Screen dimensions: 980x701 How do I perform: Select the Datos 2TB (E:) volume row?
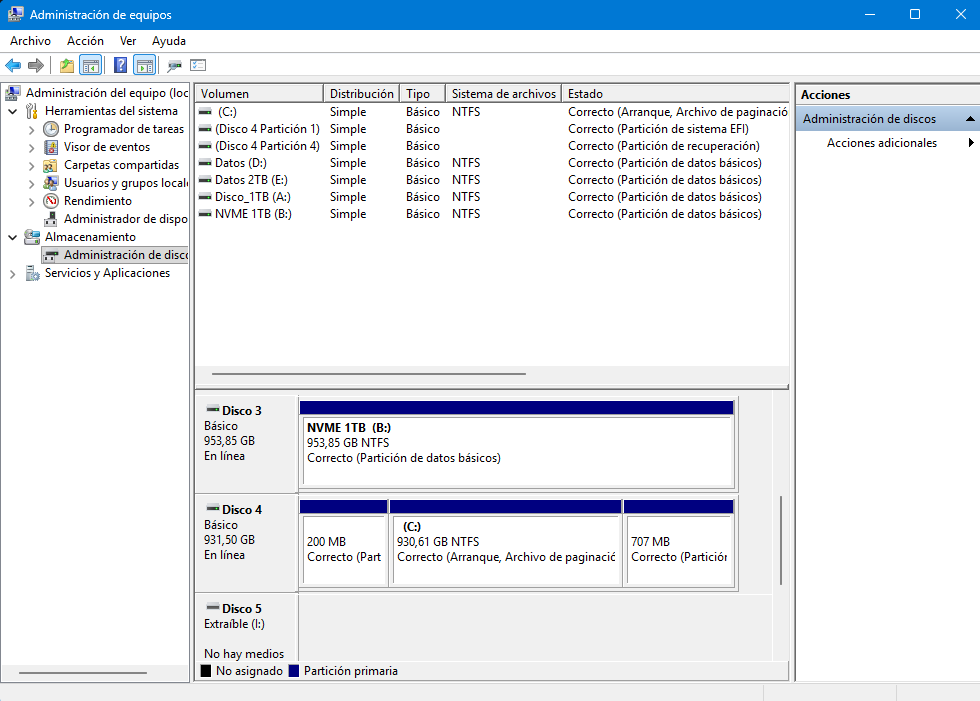click(492, 180)
